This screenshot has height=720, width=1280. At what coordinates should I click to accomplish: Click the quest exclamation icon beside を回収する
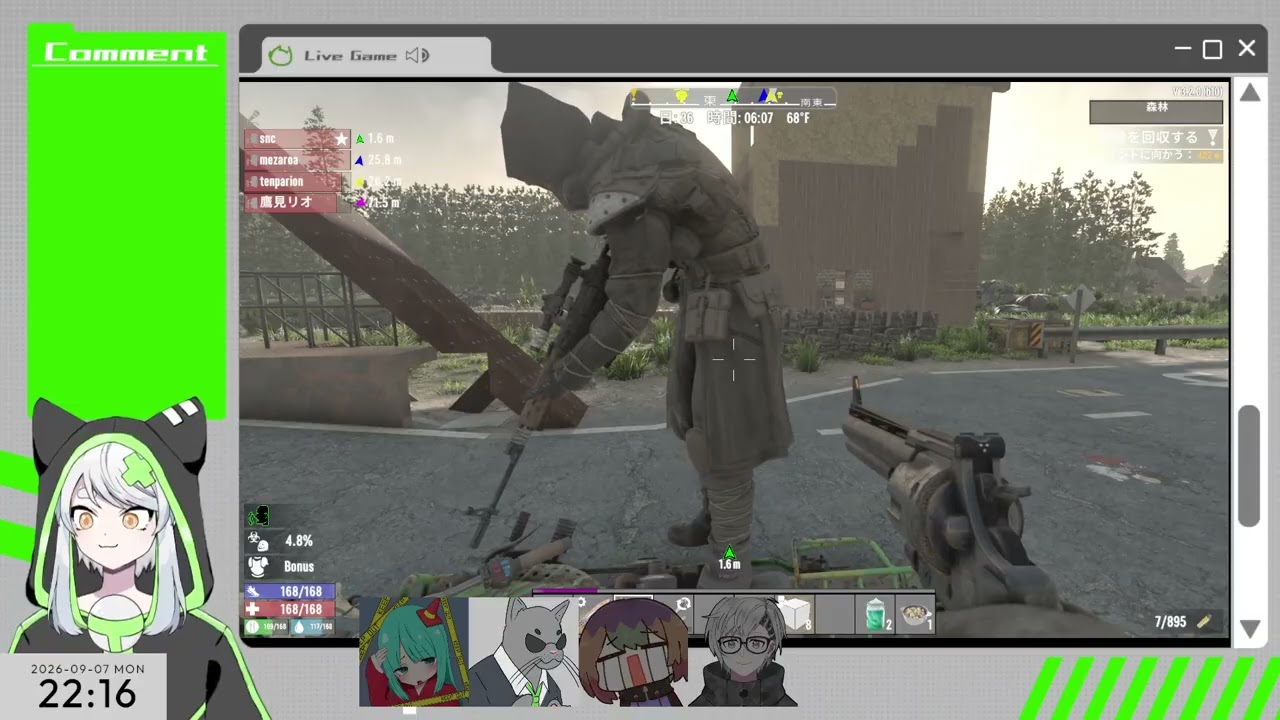tap(1213, 138)
